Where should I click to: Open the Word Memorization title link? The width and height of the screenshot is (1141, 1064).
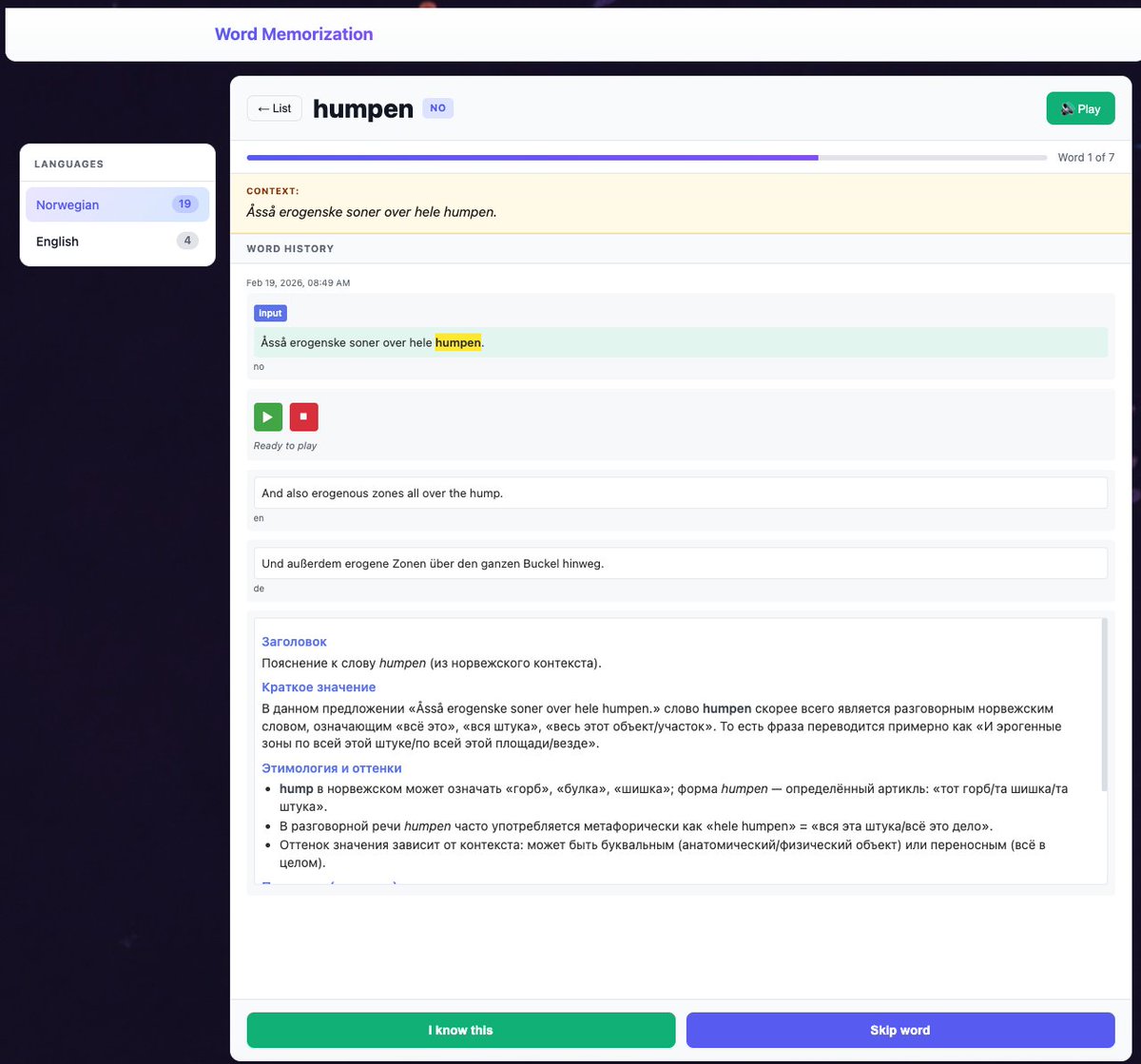(294, 34)
